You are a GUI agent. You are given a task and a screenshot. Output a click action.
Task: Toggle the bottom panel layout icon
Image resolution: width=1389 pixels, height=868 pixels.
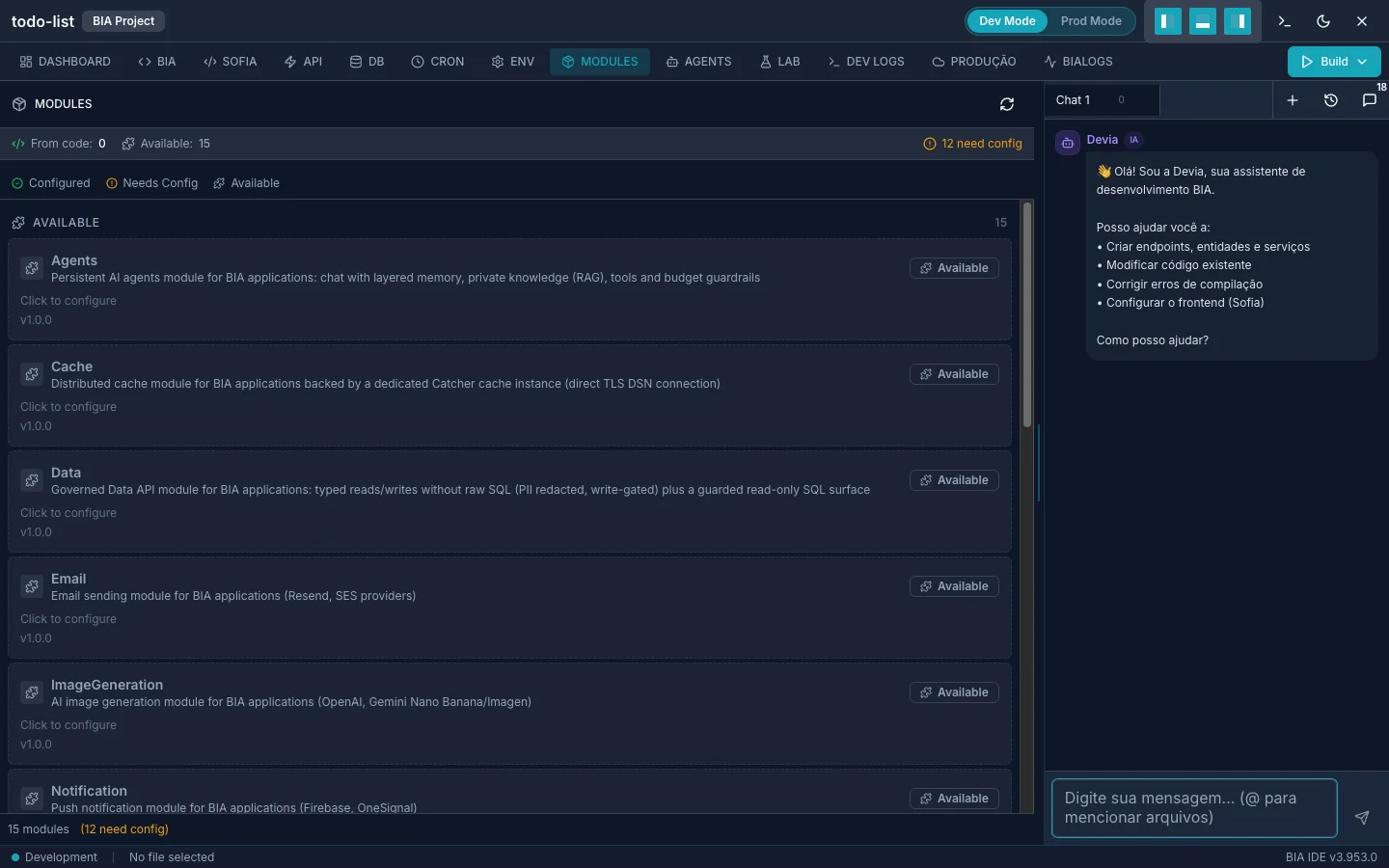[x=1203, y=21]
